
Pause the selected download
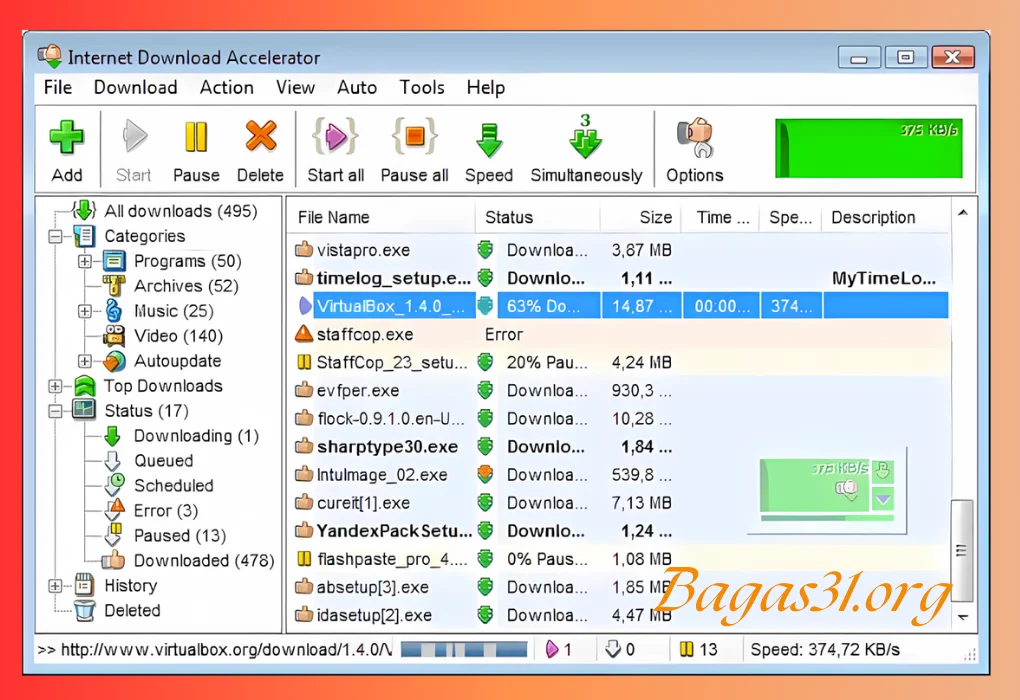click(195, 147)
